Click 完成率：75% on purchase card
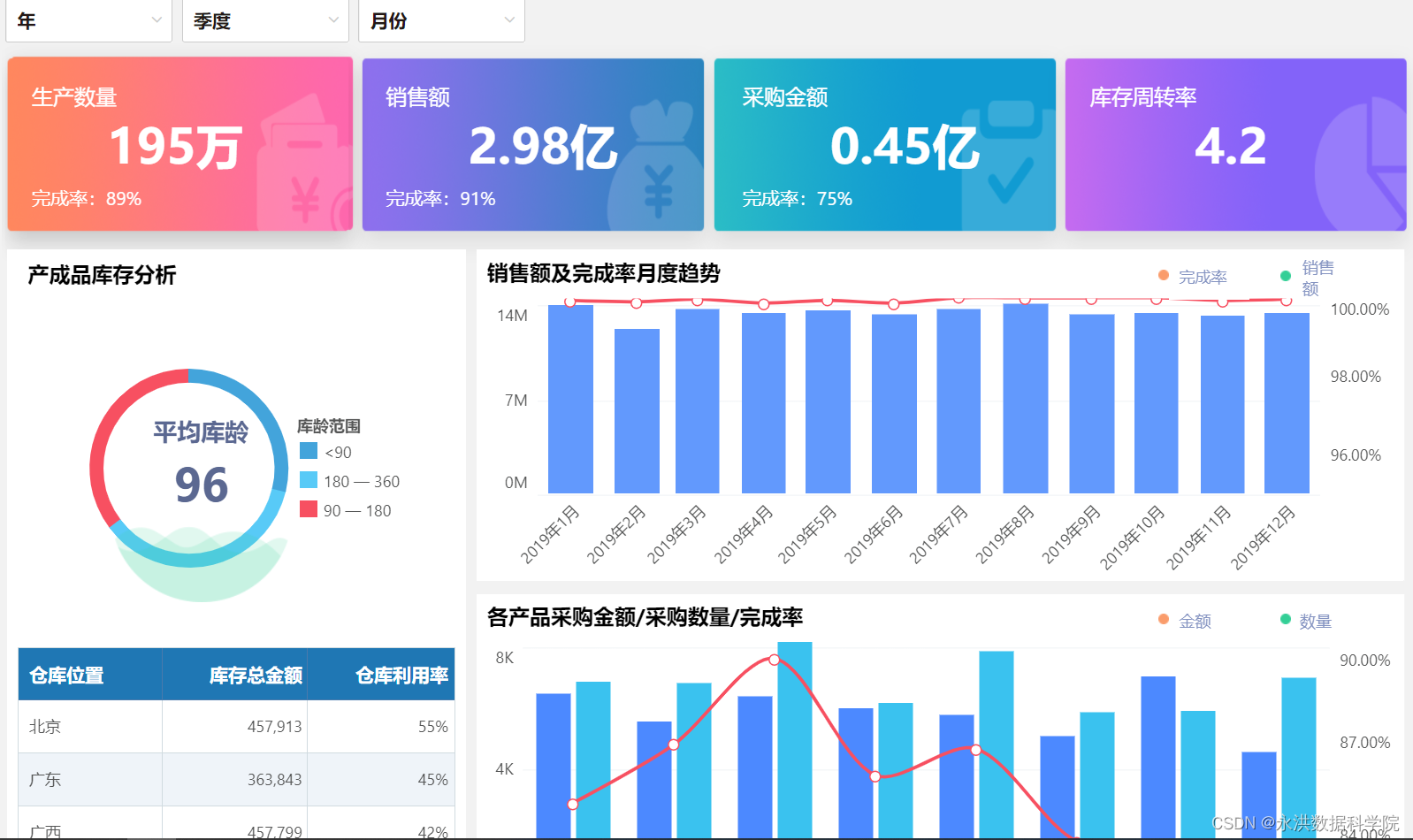This screenshot has width=1413, height=840. pos(797,199)
